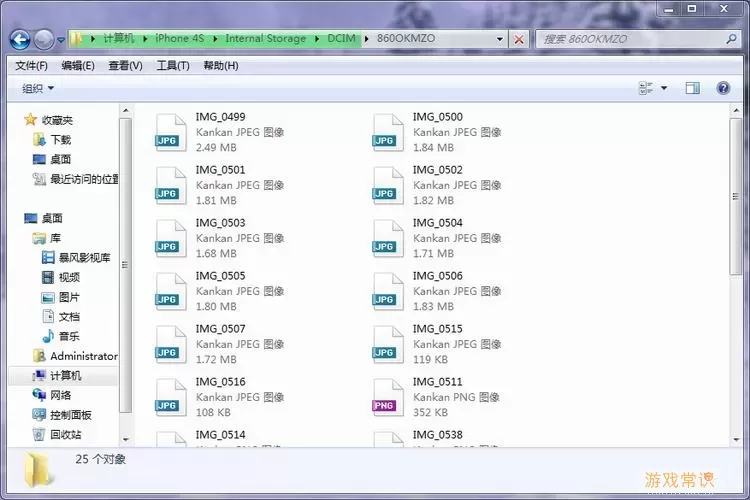750x500 pixels.
Task: Open the 视频 library
Action: (x=61, y=278)
